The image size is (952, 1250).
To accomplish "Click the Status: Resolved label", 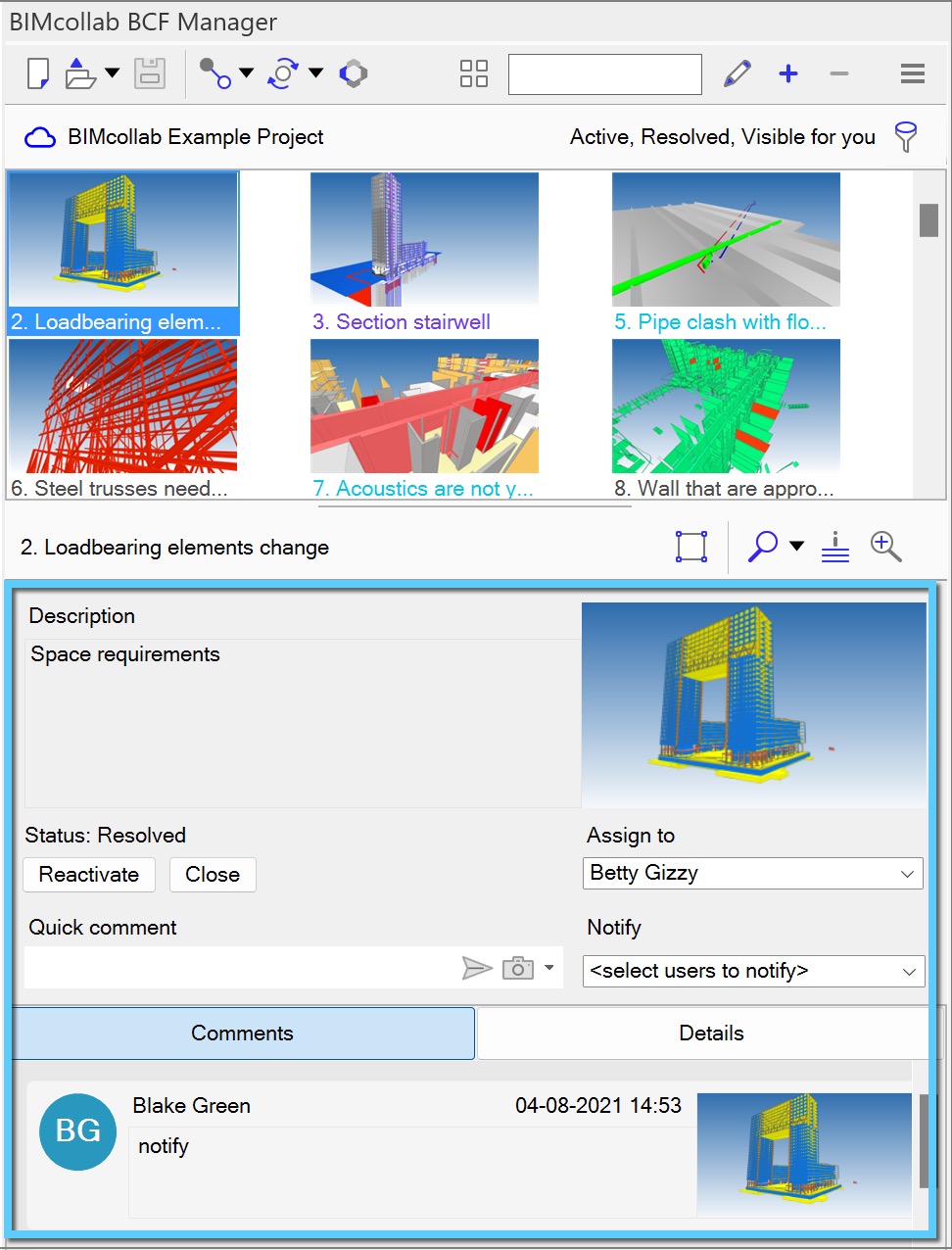I will point(106,836).
